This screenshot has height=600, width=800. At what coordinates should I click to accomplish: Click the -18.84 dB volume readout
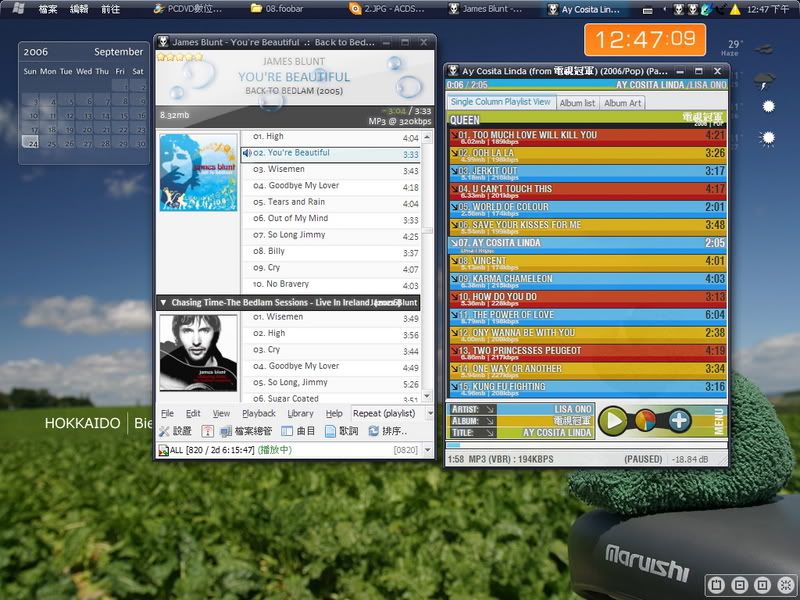[690, 459]
